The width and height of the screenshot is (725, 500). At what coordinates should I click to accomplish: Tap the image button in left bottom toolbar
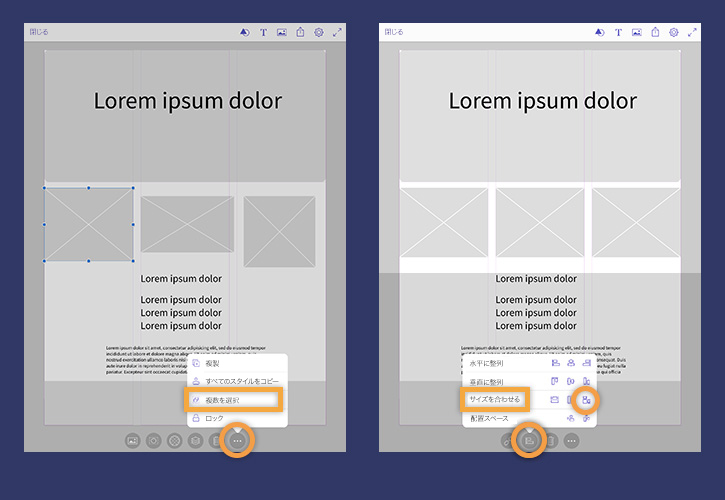(x=133, y=441)
